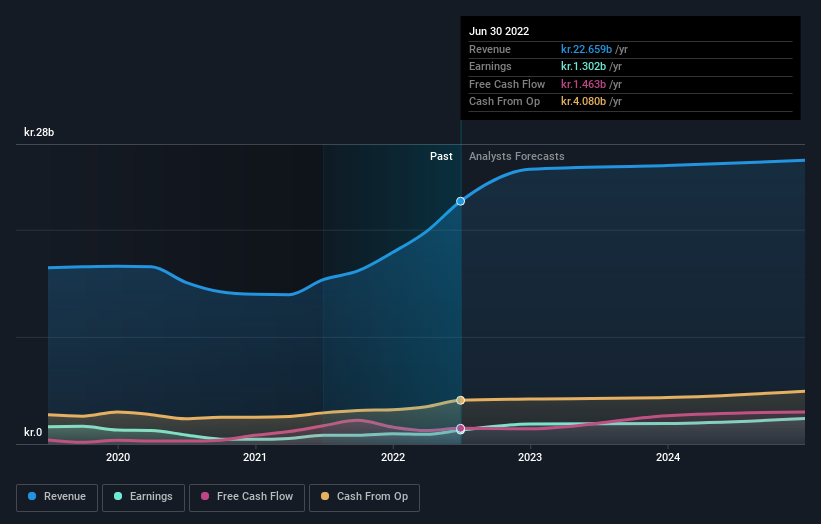Click the kr.1.302b earnings value in tooltip
Screen dimensions: 821x524
[x=583, y=66]
